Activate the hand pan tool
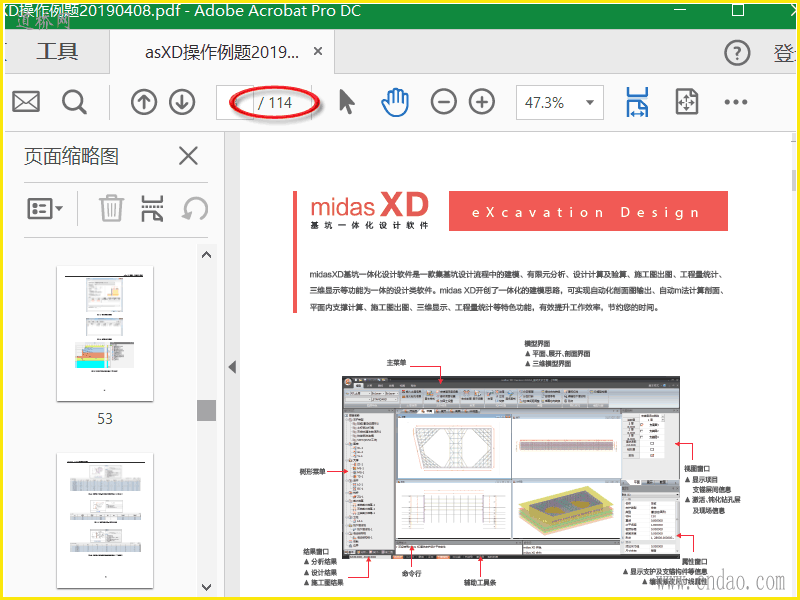 click(x=395, y=102)
